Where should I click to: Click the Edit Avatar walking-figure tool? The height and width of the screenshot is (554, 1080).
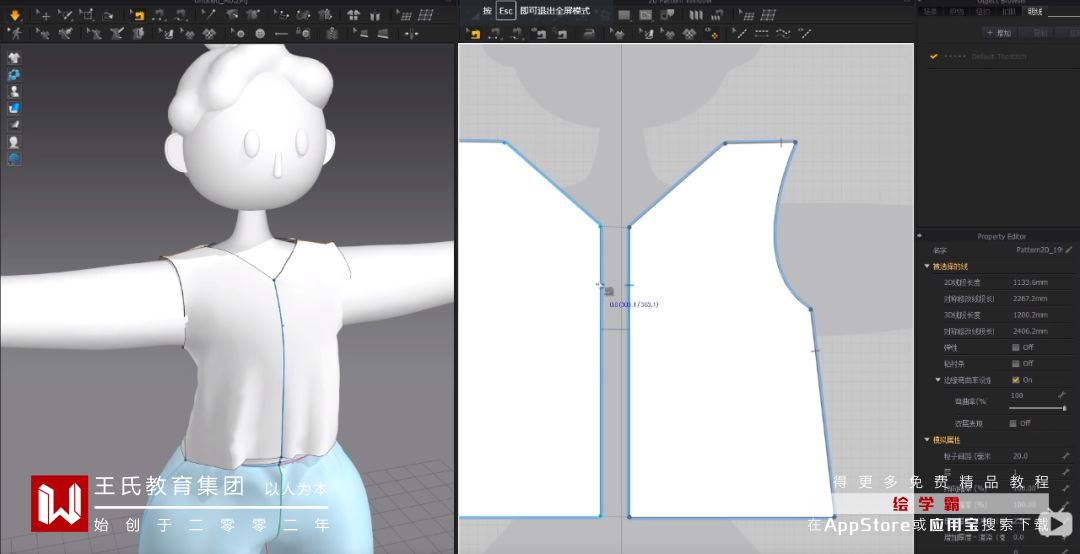point(15,34)
